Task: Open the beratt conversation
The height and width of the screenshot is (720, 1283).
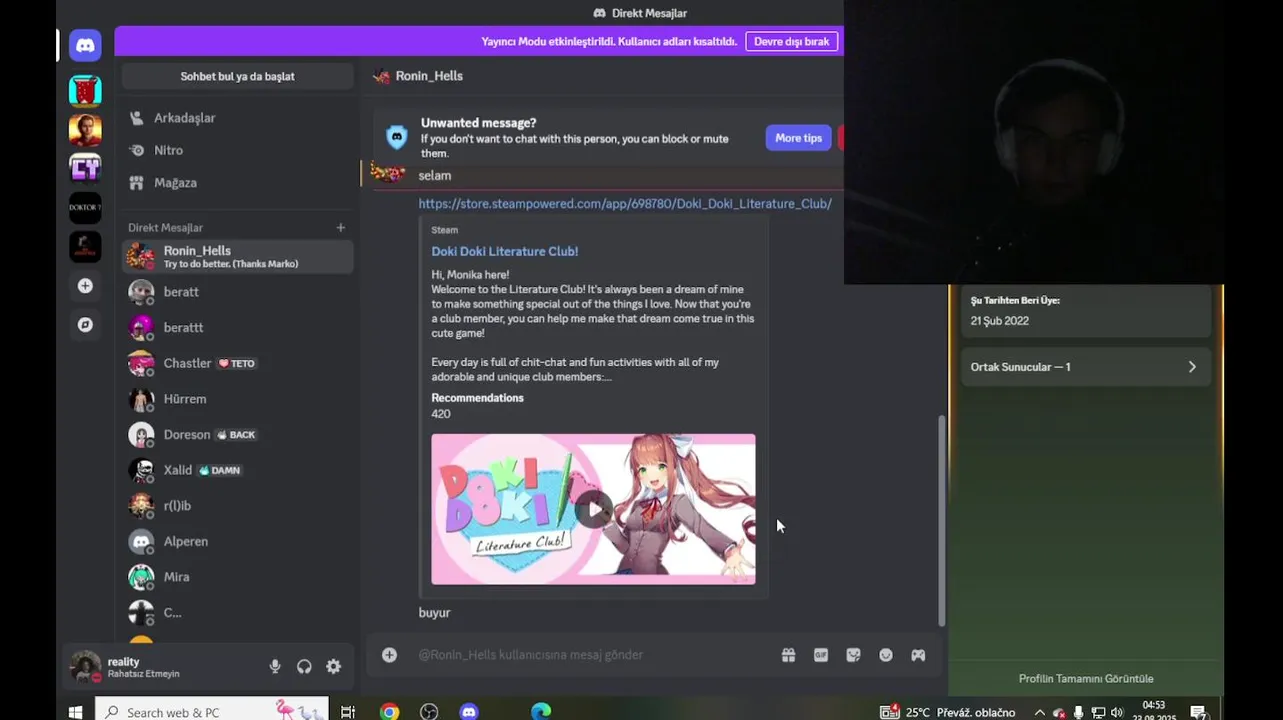Action: (237, 292)
